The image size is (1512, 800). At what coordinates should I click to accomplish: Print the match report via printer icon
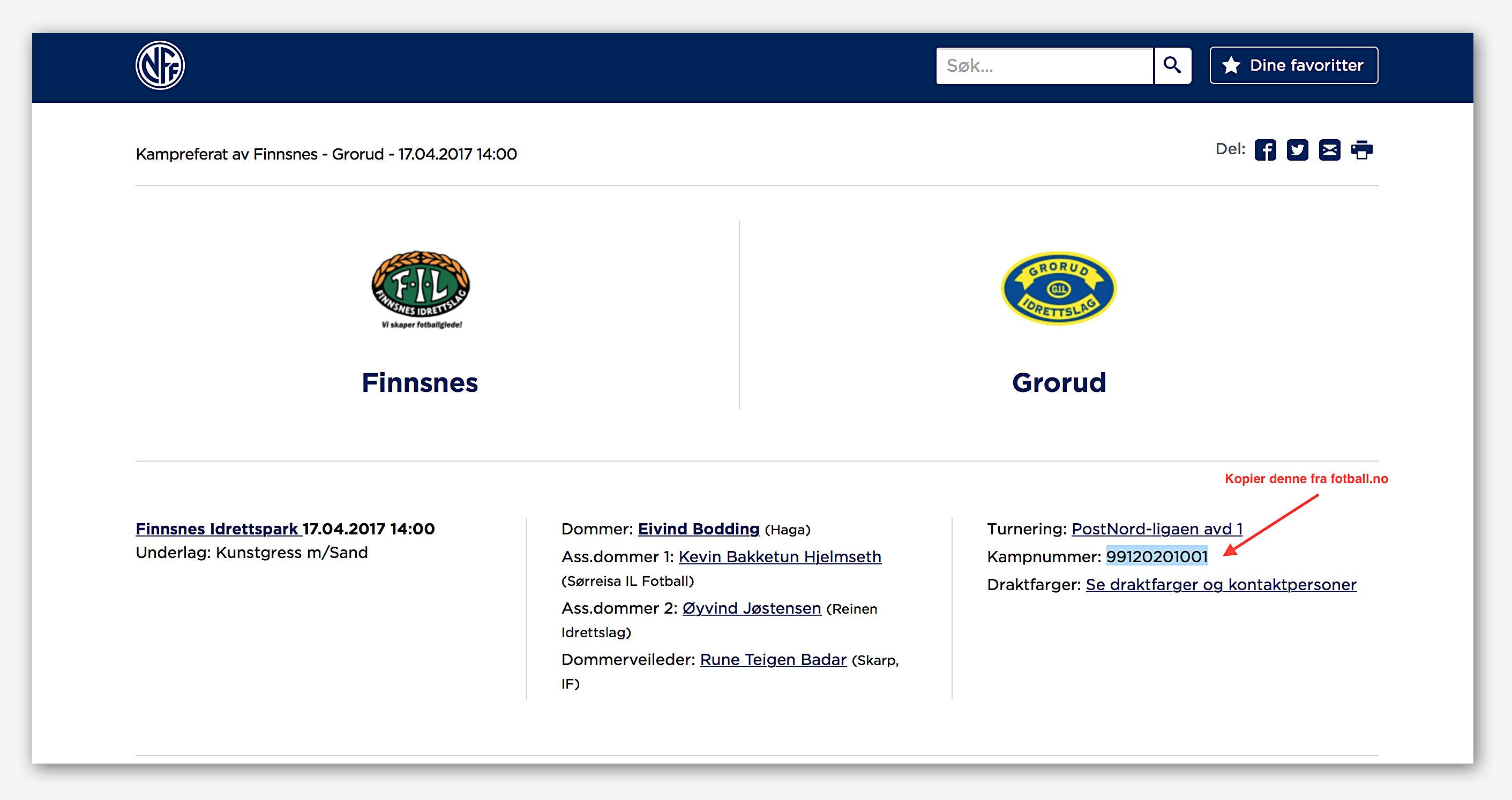click(1362, 150)
